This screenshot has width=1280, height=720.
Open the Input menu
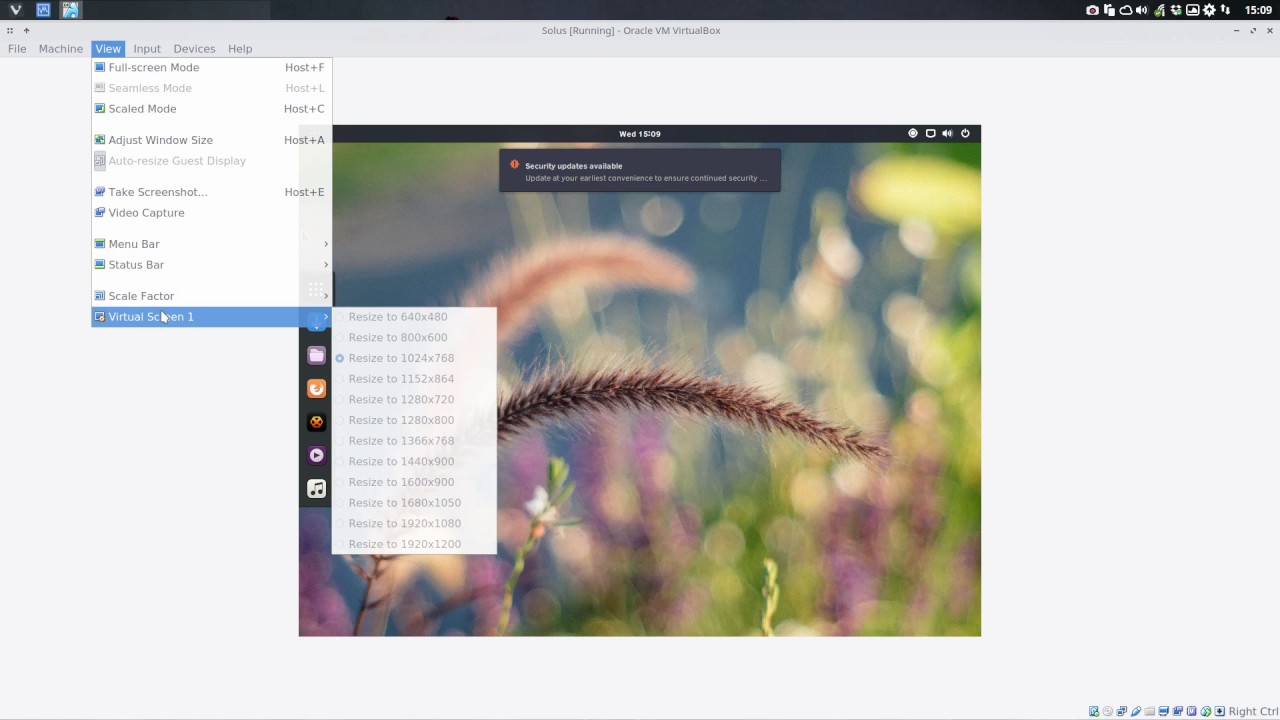147,48
